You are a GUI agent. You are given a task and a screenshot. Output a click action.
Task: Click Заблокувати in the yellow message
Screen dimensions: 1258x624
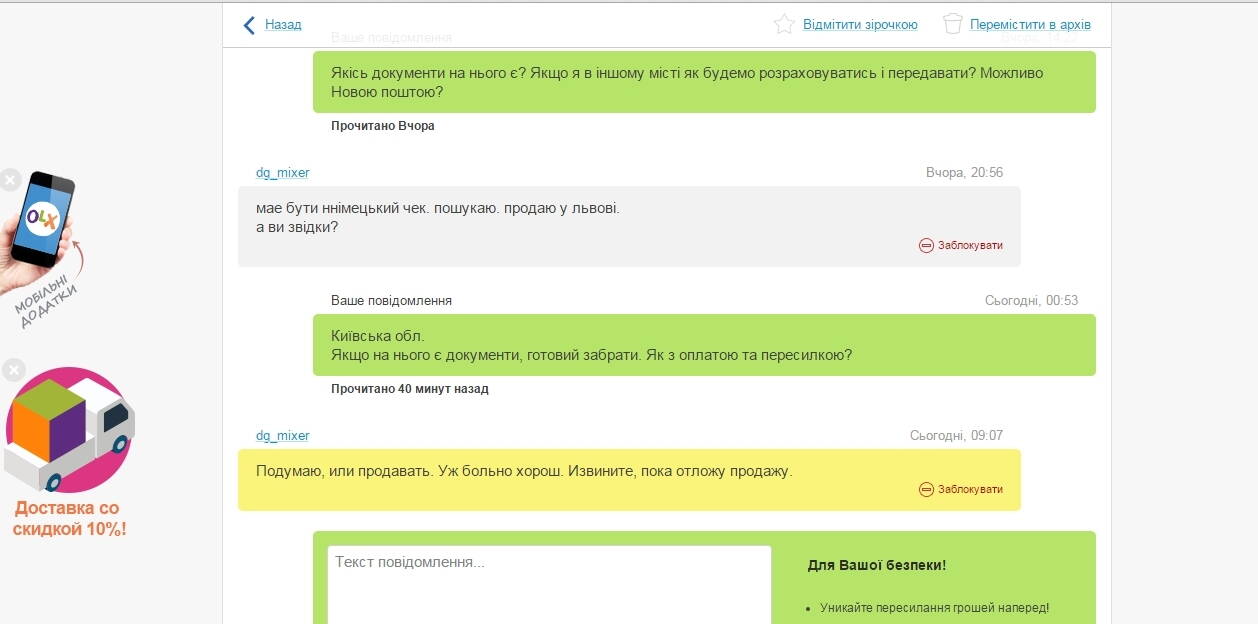click(x=970, y=489)
